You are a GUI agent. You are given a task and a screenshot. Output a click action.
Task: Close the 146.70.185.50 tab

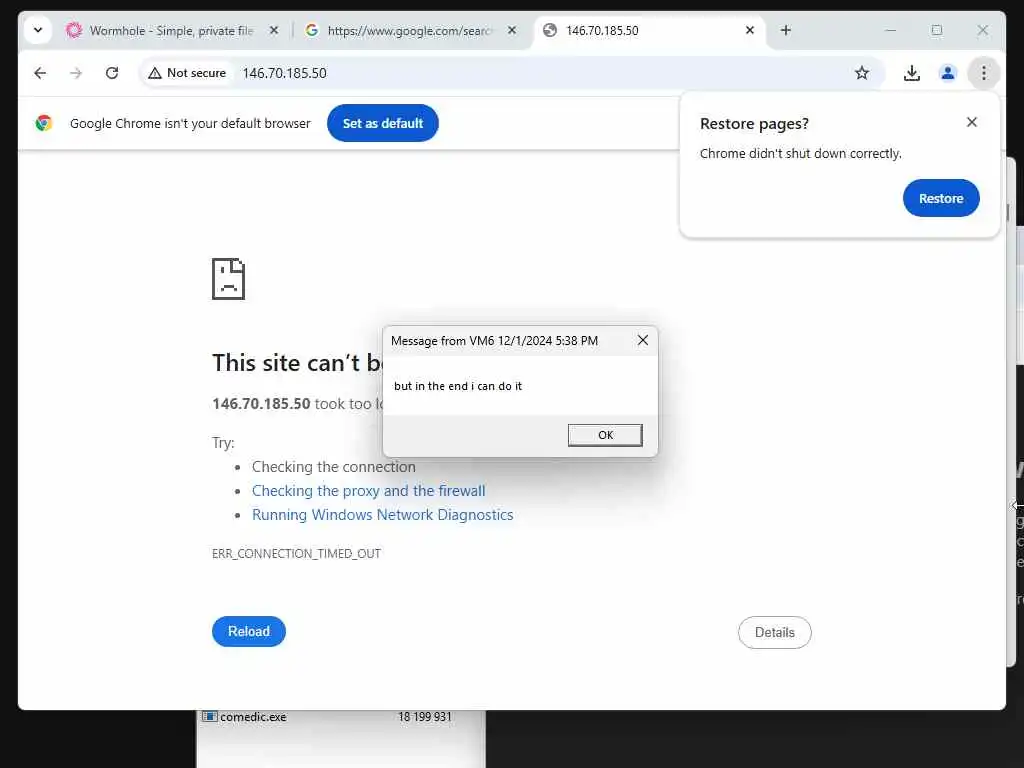(x=750, y=30)
